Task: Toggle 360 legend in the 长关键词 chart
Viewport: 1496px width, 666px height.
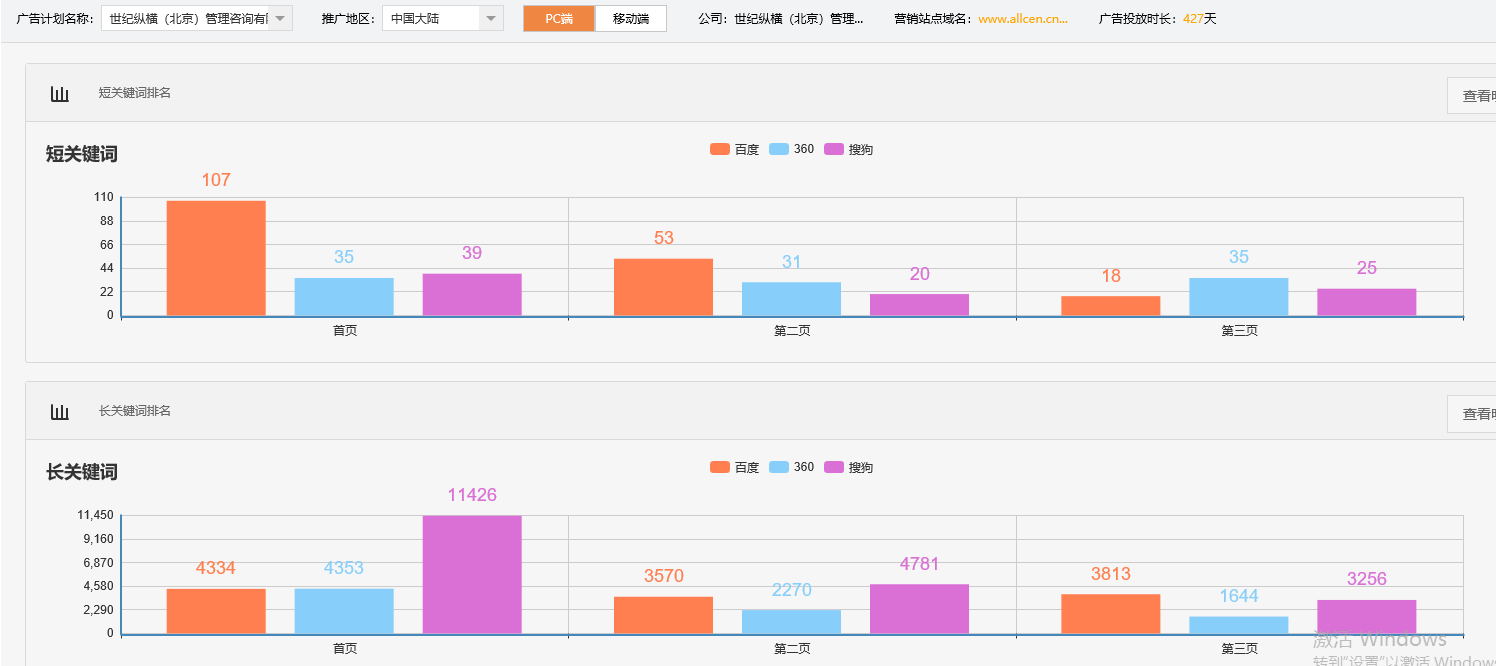Action: click(x=792, y=468)
